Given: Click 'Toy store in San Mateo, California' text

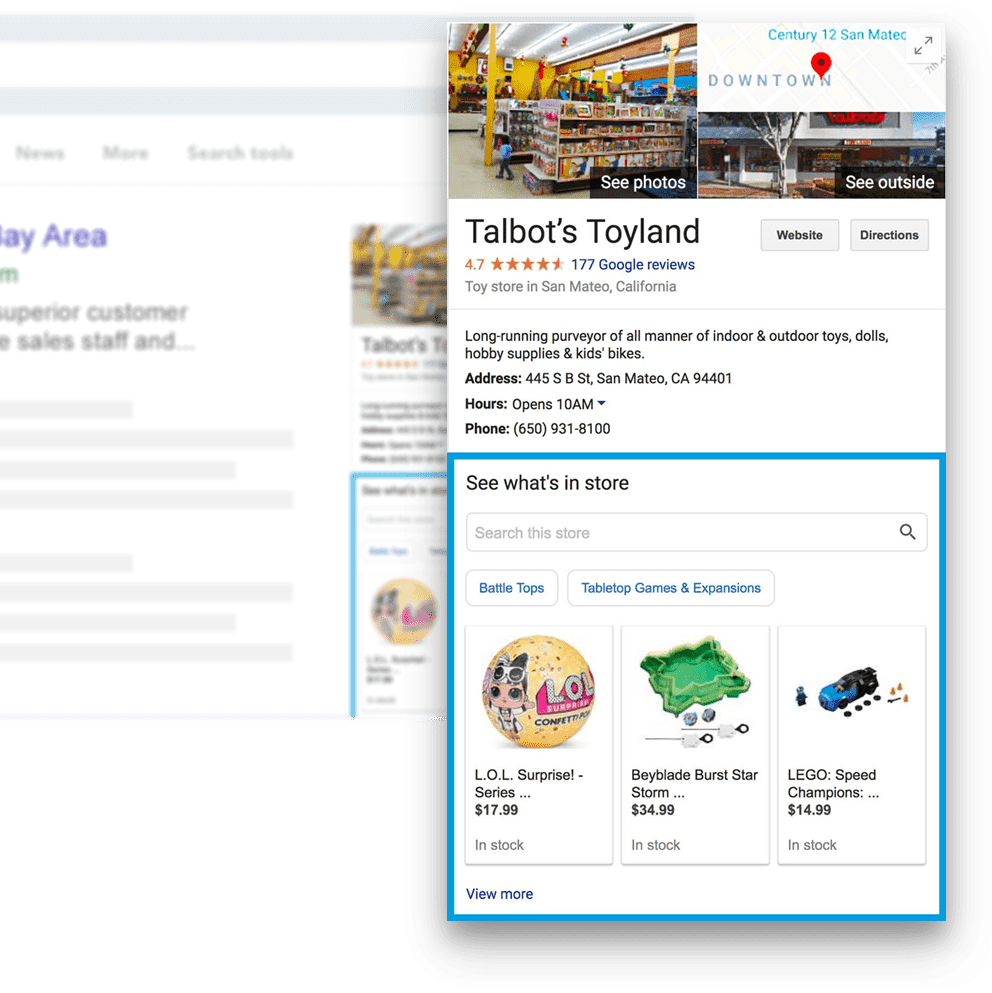Looking at the screenshot, I should click(x=570, y=287).
